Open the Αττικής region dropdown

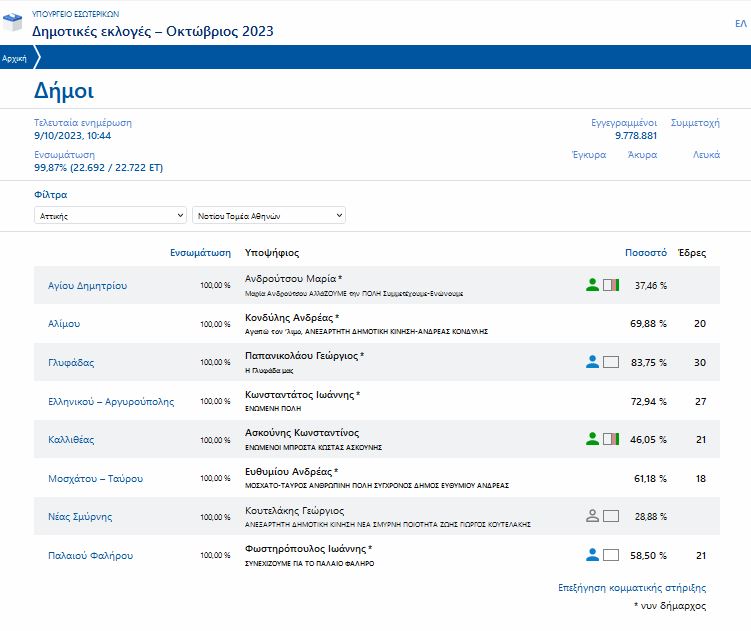point(110,215)
